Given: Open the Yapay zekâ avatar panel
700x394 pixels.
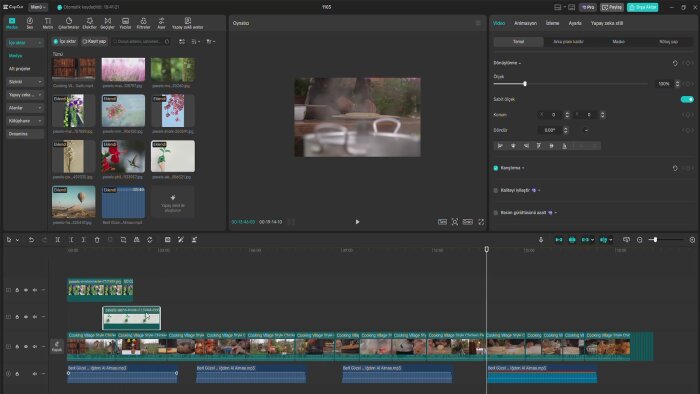Looking at the screenshot, I should [x=188, y=23].
